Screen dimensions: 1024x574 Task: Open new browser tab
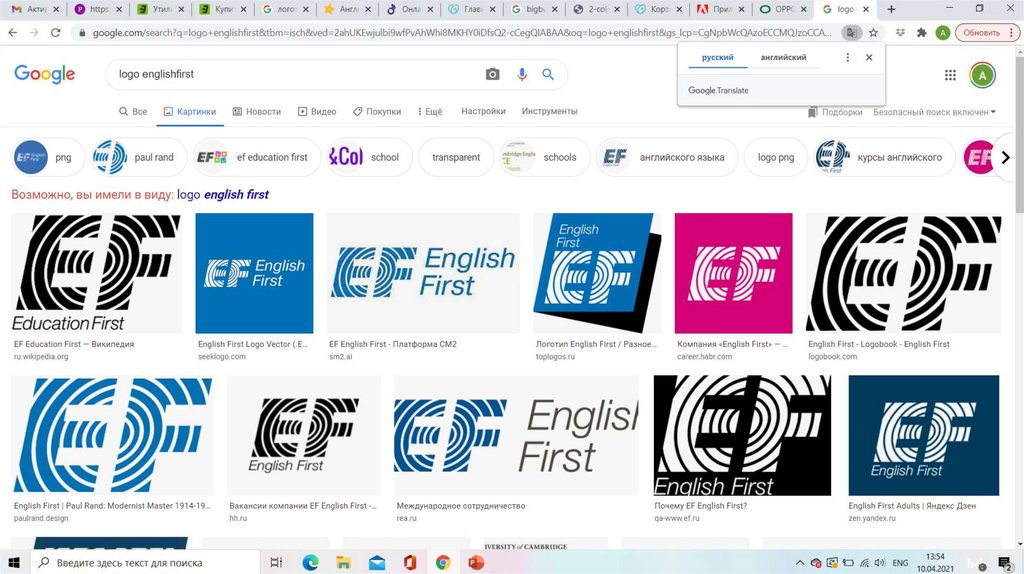(891, 9)
